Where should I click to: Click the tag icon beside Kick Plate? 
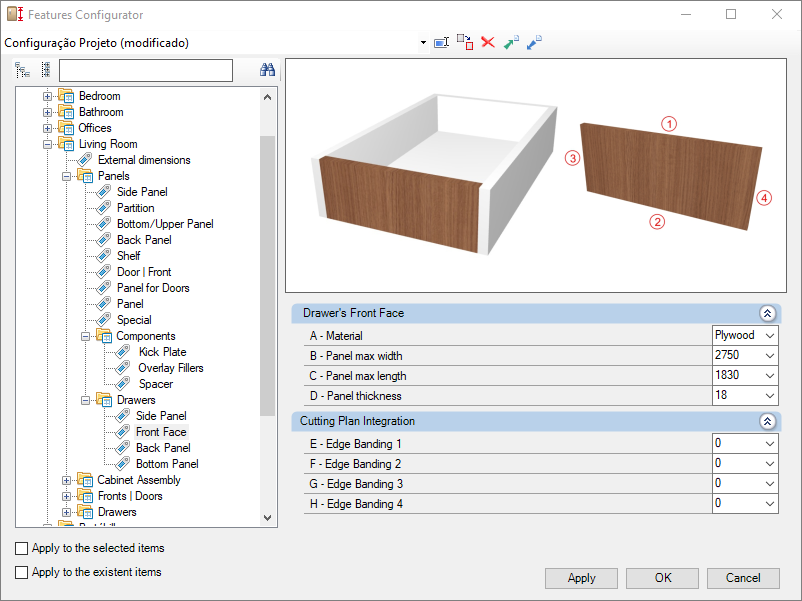click(123, 351)
